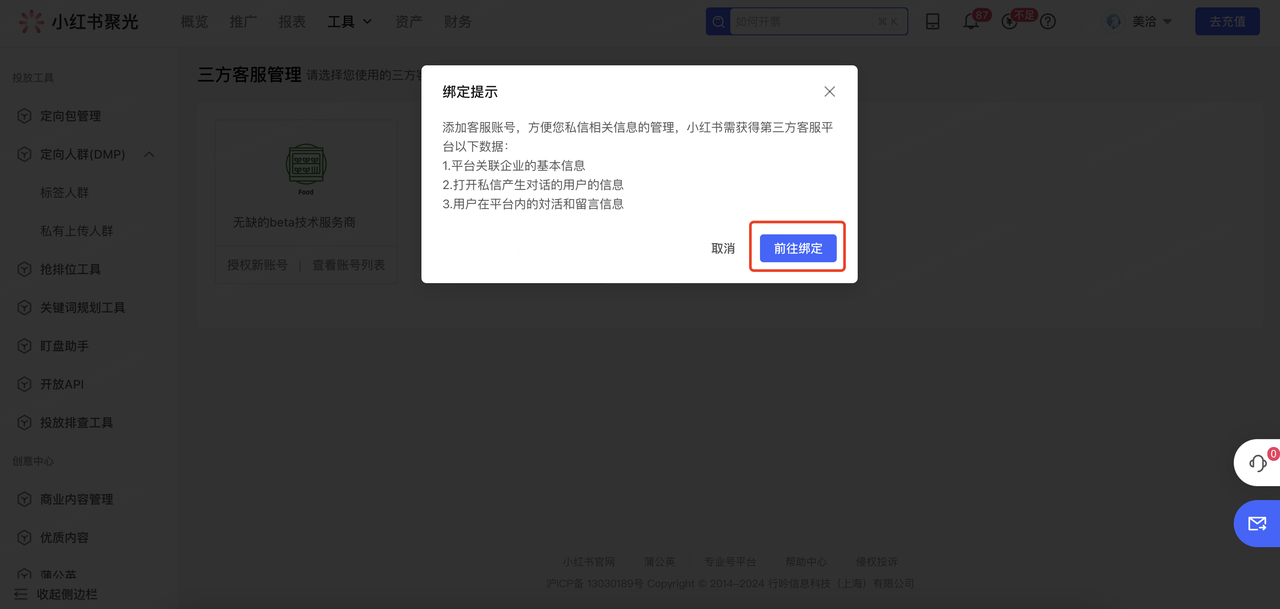Screen dimensions: 1280x609
Task: Open the floating blue mail icon
Action: pyautogui.click(x=1257, y=523)
